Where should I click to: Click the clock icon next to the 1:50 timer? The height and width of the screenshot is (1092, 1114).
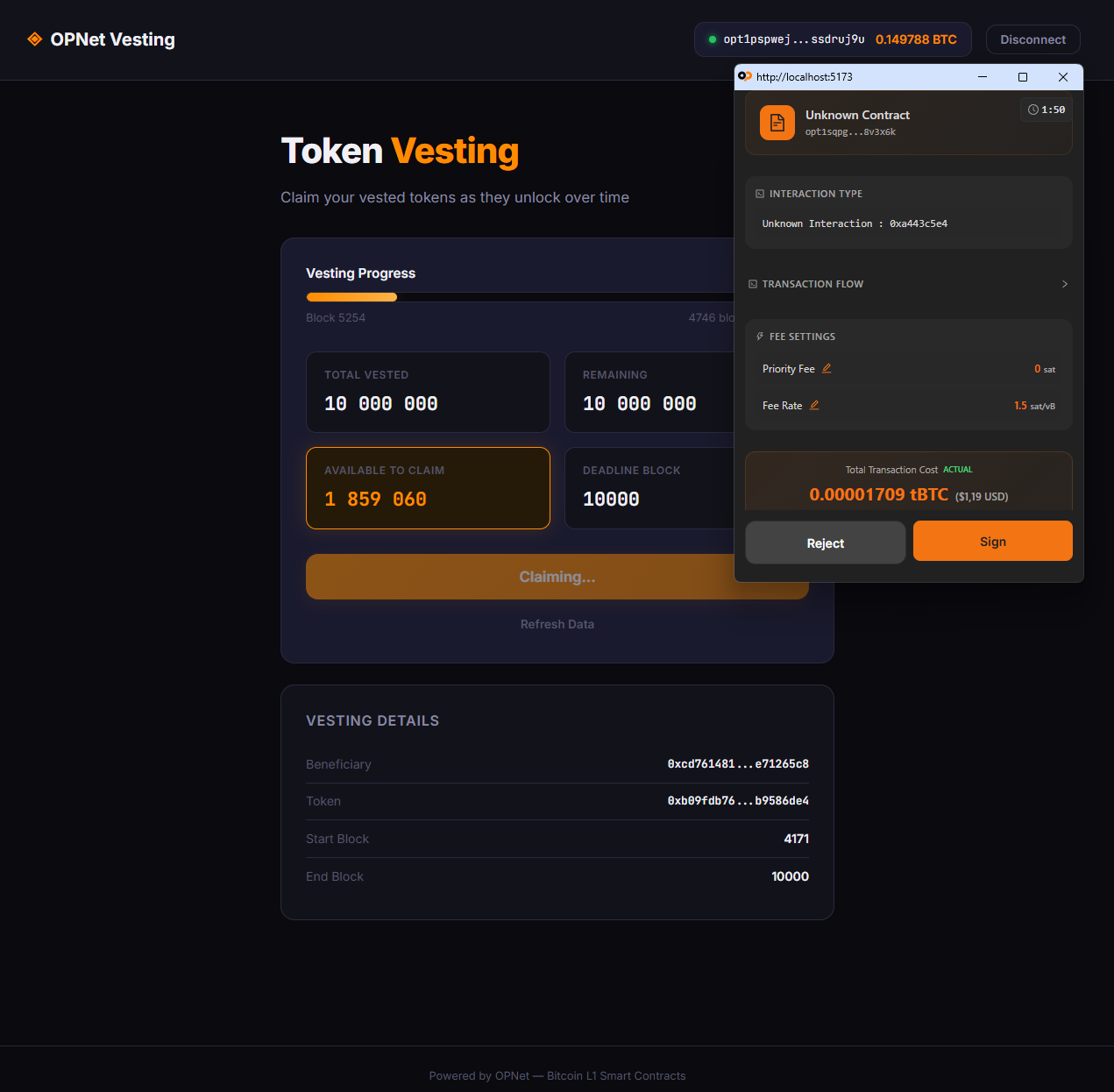click(x=1033, y=110)
